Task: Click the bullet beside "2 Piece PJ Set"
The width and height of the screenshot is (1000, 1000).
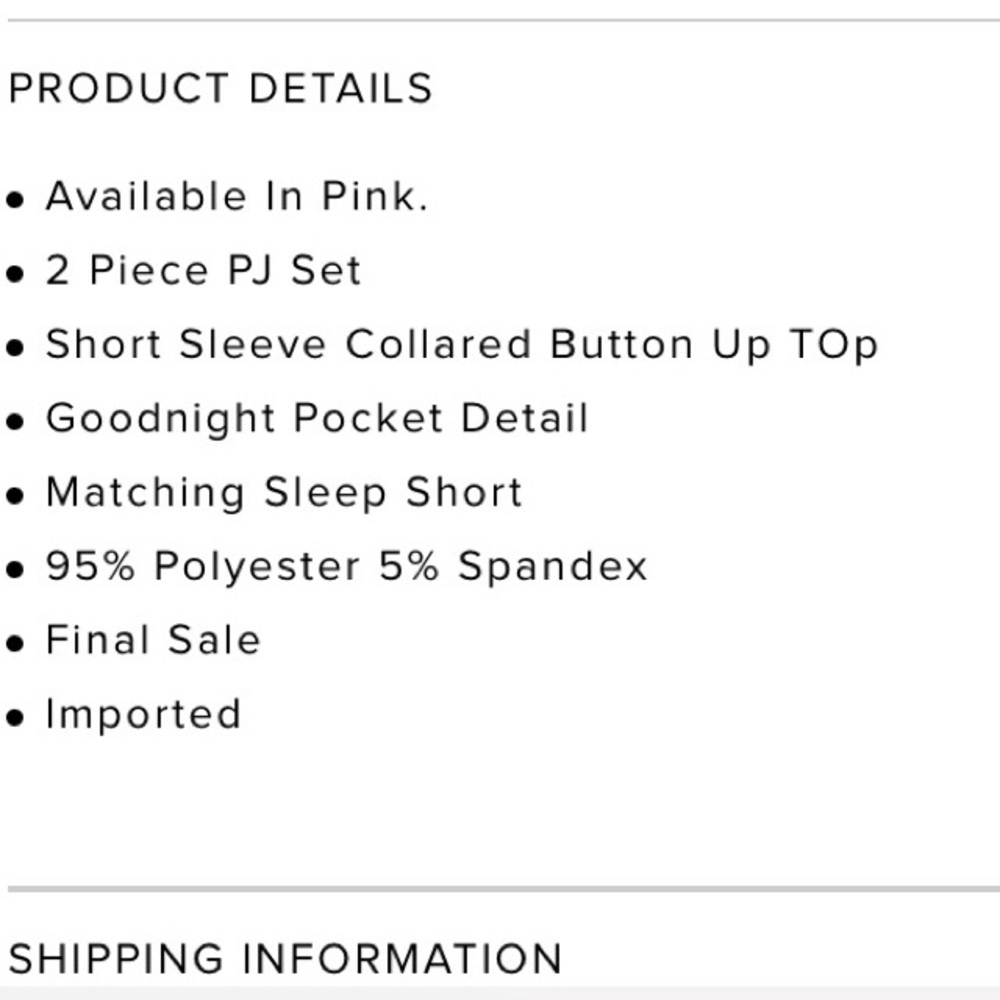Action: tap(15, 273)
